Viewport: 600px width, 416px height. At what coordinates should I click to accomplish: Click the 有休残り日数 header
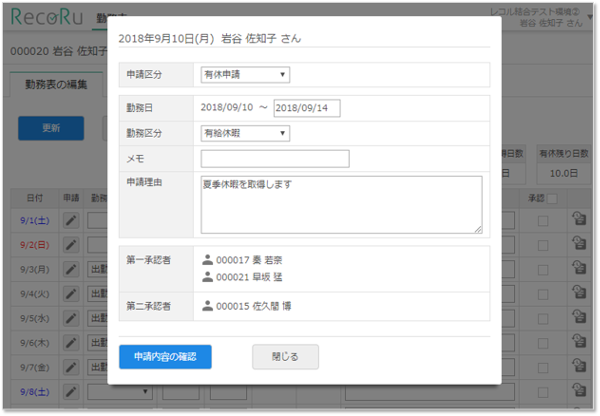tap(564, 154)
